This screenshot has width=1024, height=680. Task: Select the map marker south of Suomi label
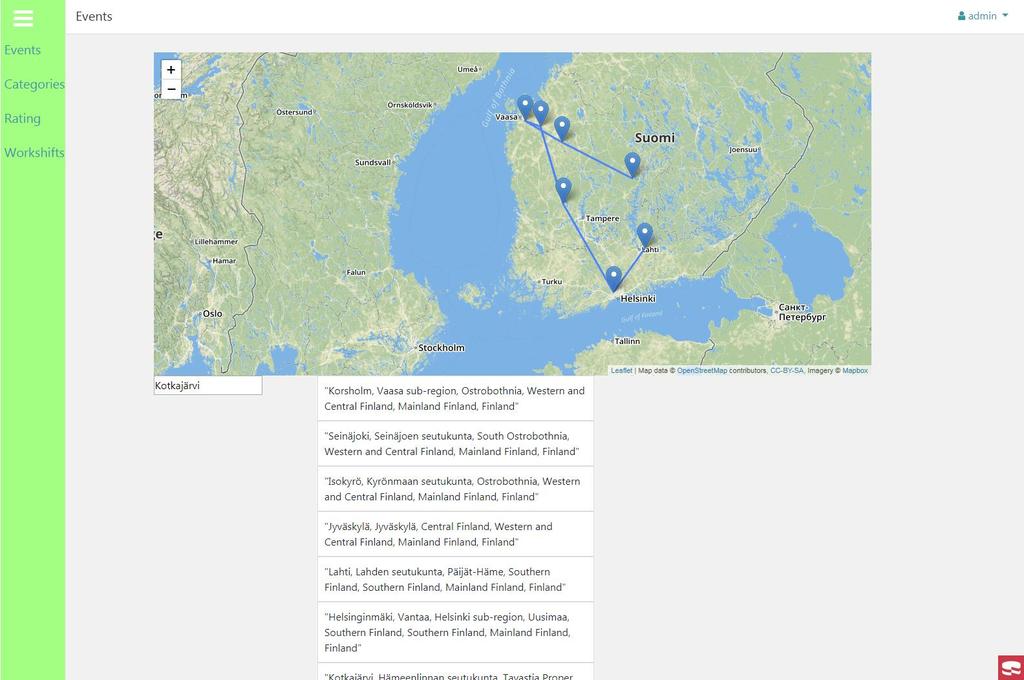tap(632, 165)
